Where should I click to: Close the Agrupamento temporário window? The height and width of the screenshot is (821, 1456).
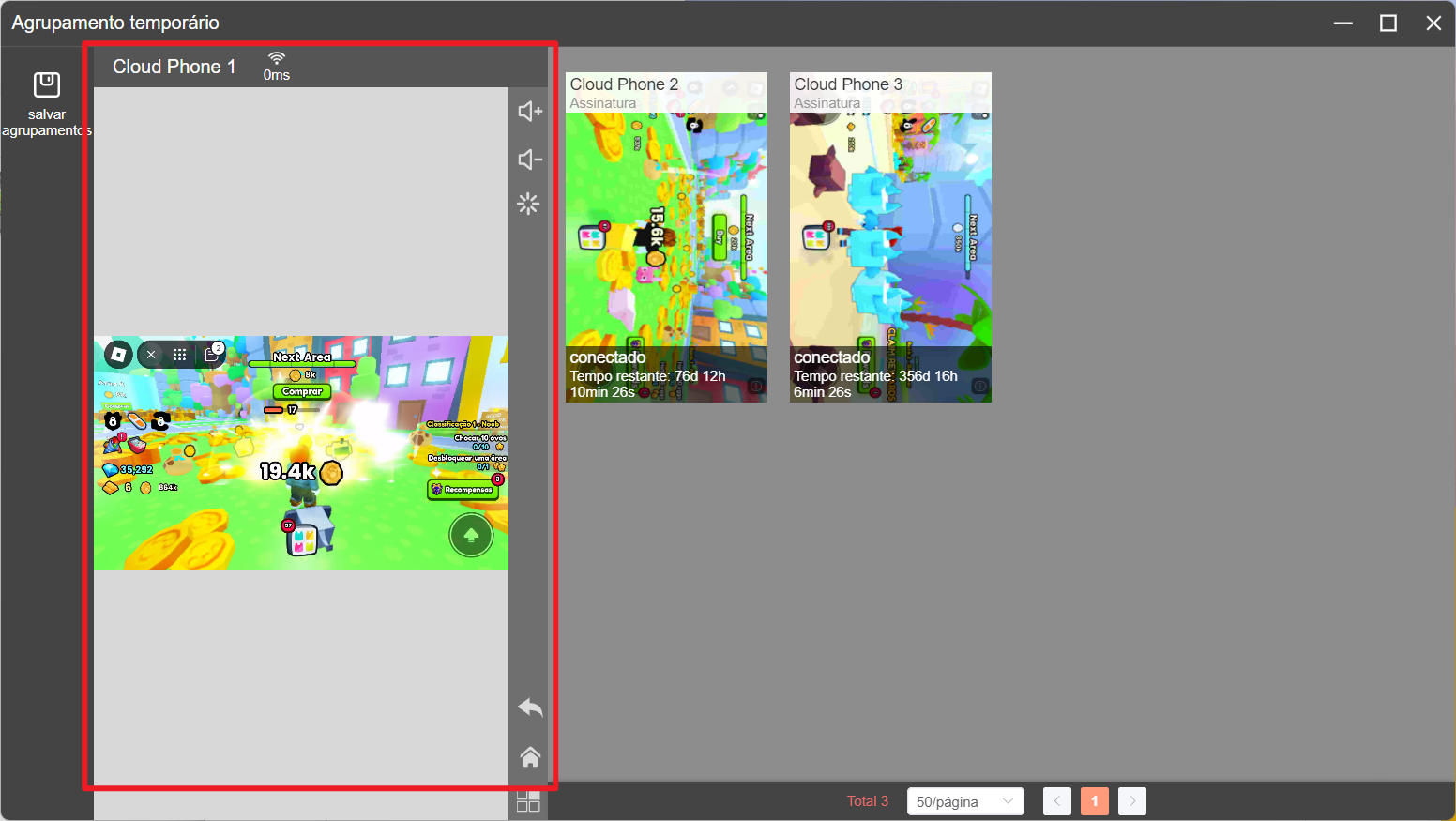(1433, 23)
